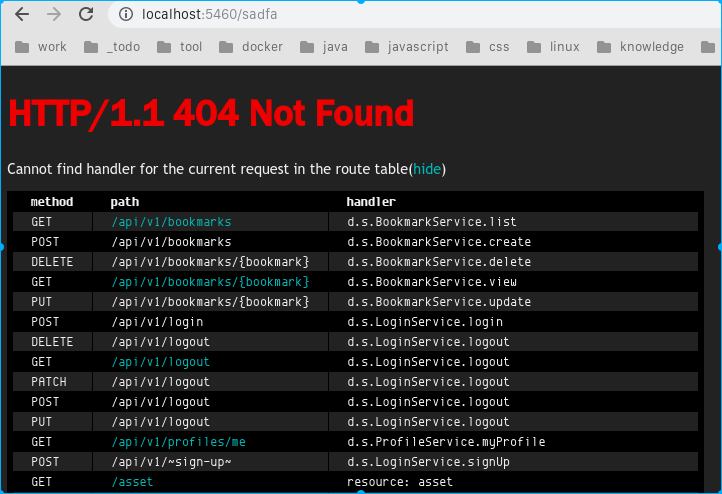Select d.s.ProfileService.myProfile handler text
The image size is (722, 494).
446,442
